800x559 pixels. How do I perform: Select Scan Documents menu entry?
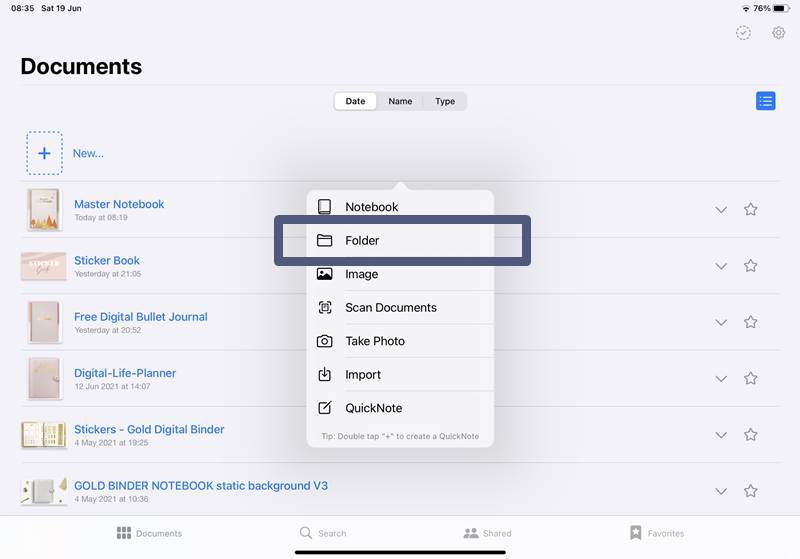coord(400,308)
